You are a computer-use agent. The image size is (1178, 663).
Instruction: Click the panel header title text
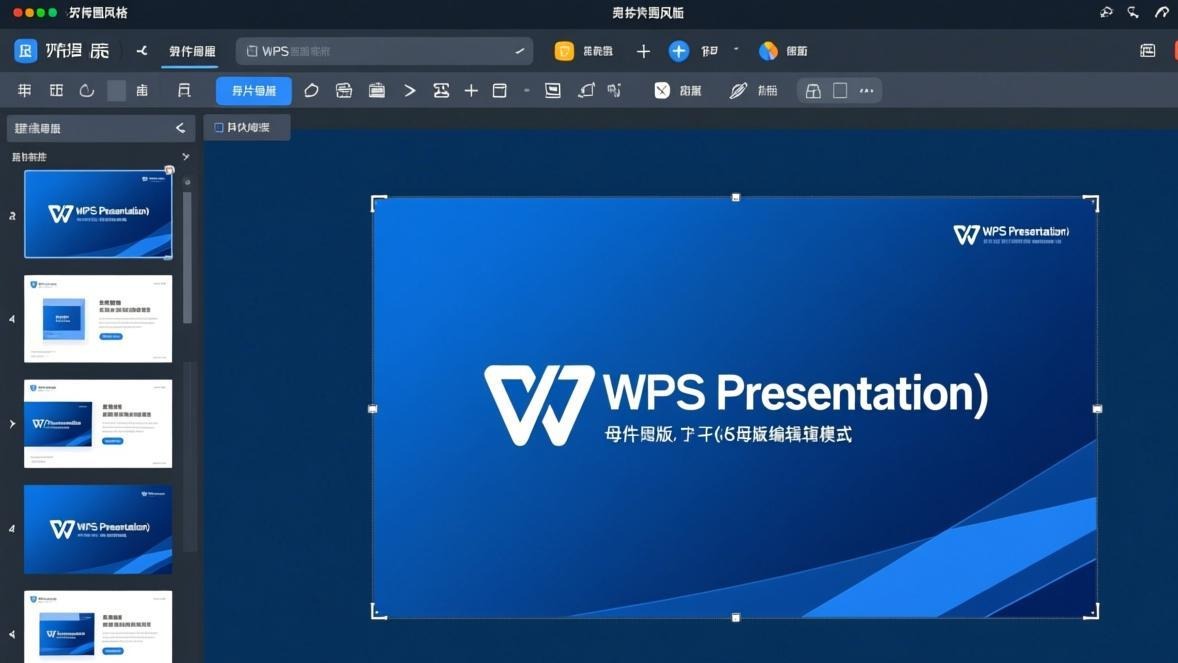coord(38,129)
